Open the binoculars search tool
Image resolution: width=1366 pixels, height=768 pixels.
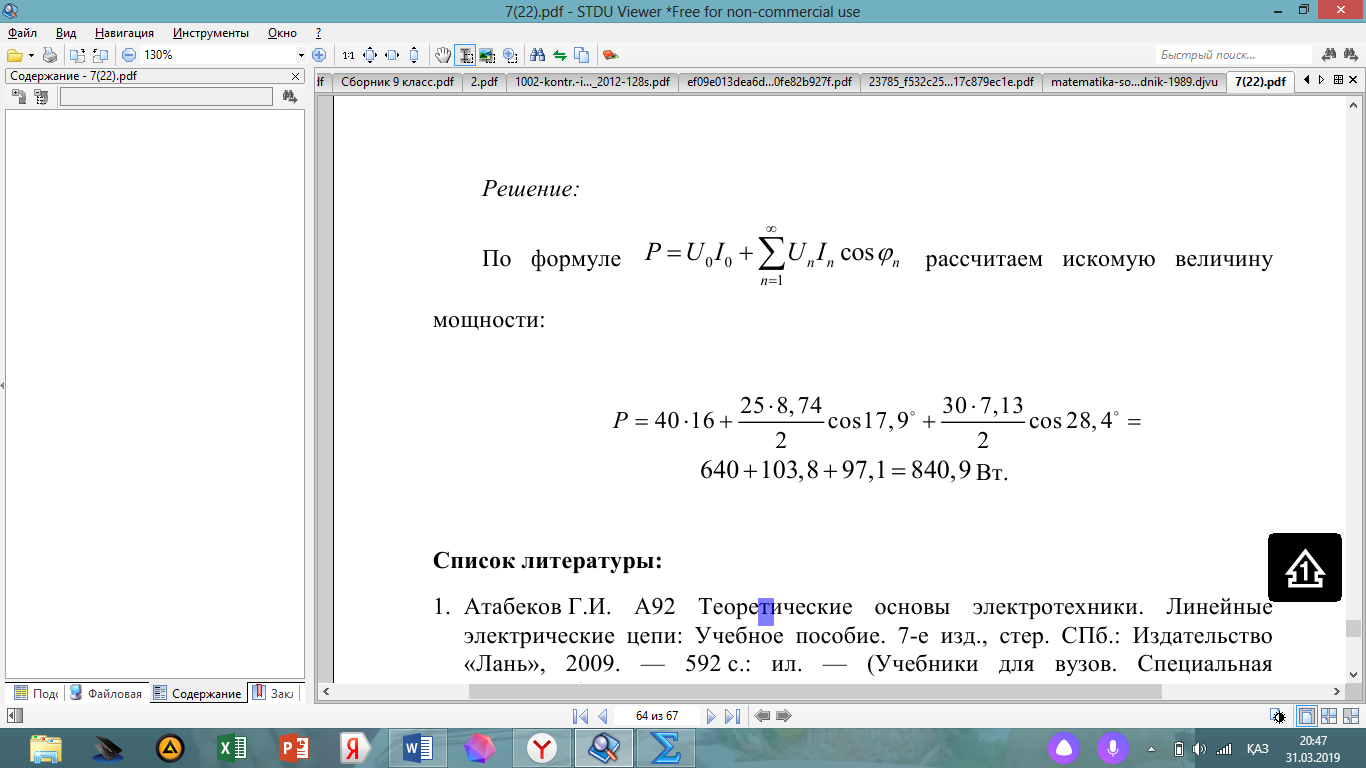537,55
